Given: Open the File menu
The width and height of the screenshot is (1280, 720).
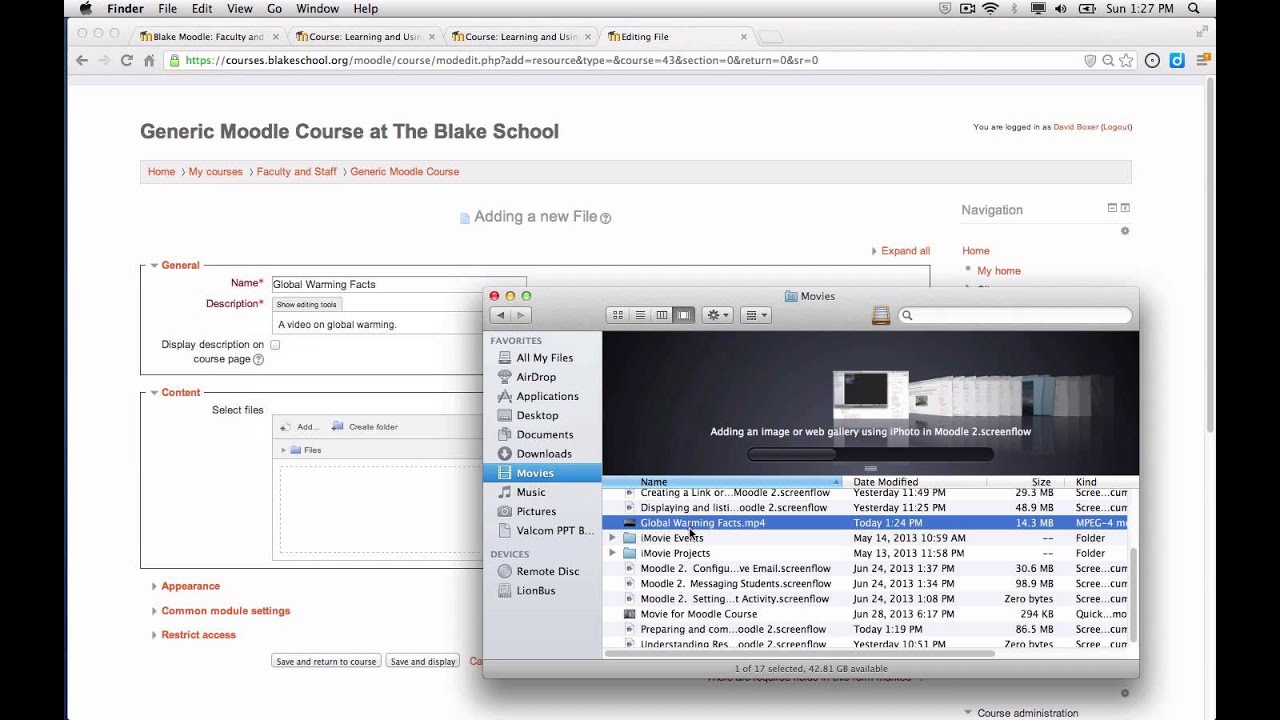Looking at the screenshot, I should 167,8.
